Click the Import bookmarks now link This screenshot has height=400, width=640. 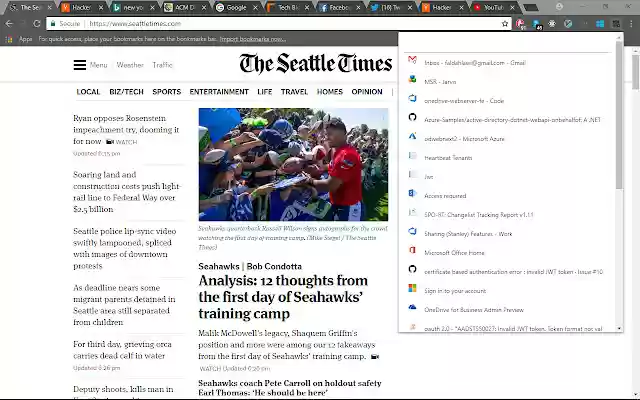[253, 39]
